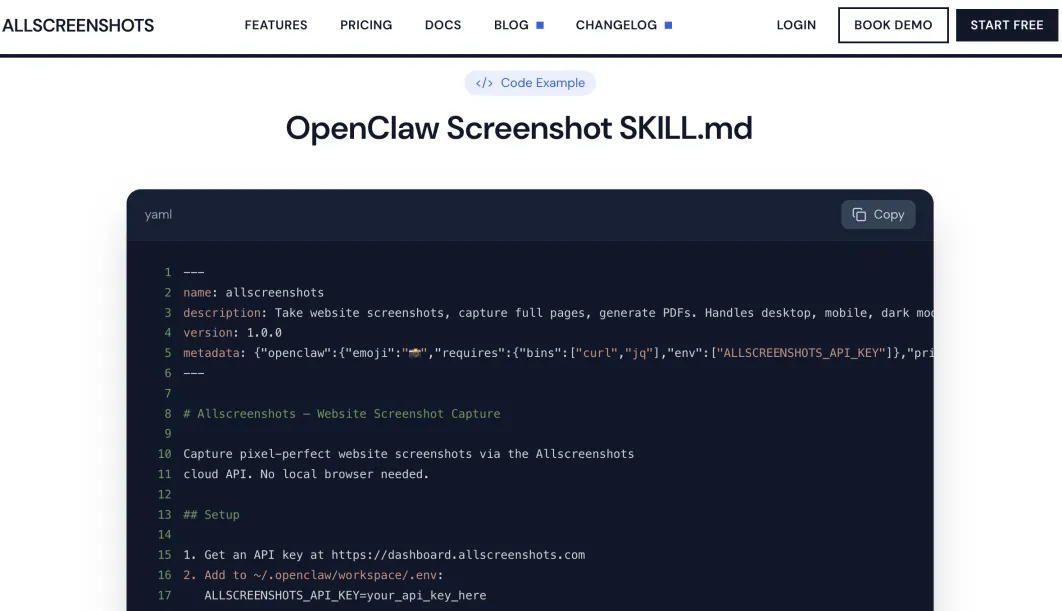The width and height of the screenshot is (1062, 611).
Task: Click the metadata line in code
Action: coord(558,353)
